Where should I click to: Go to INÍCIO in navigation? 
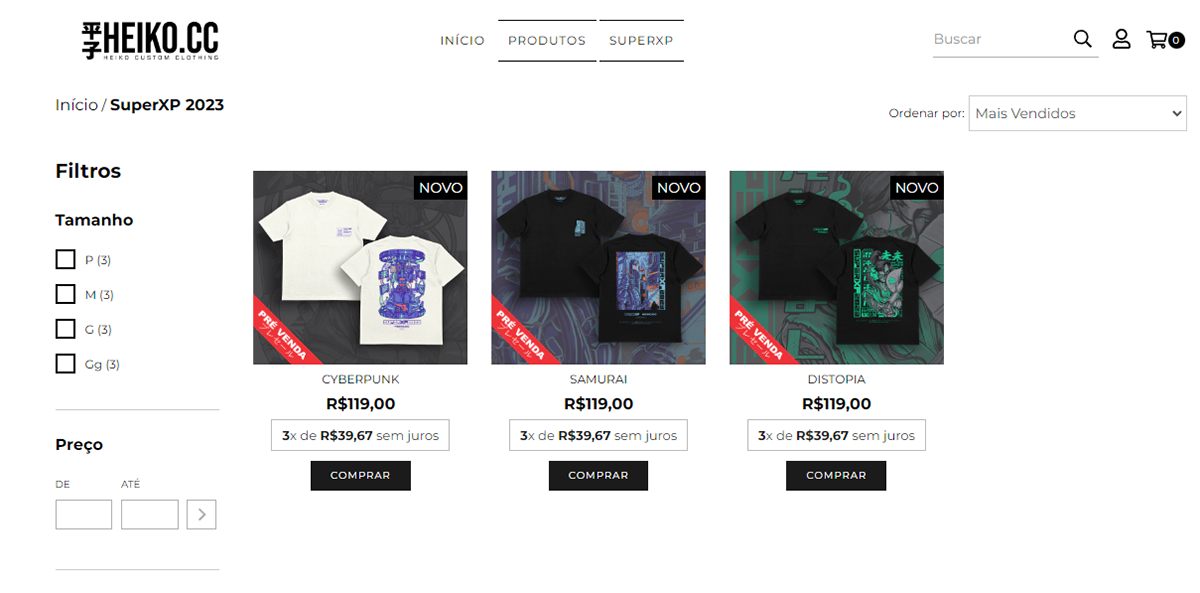[x=462, y=41]
